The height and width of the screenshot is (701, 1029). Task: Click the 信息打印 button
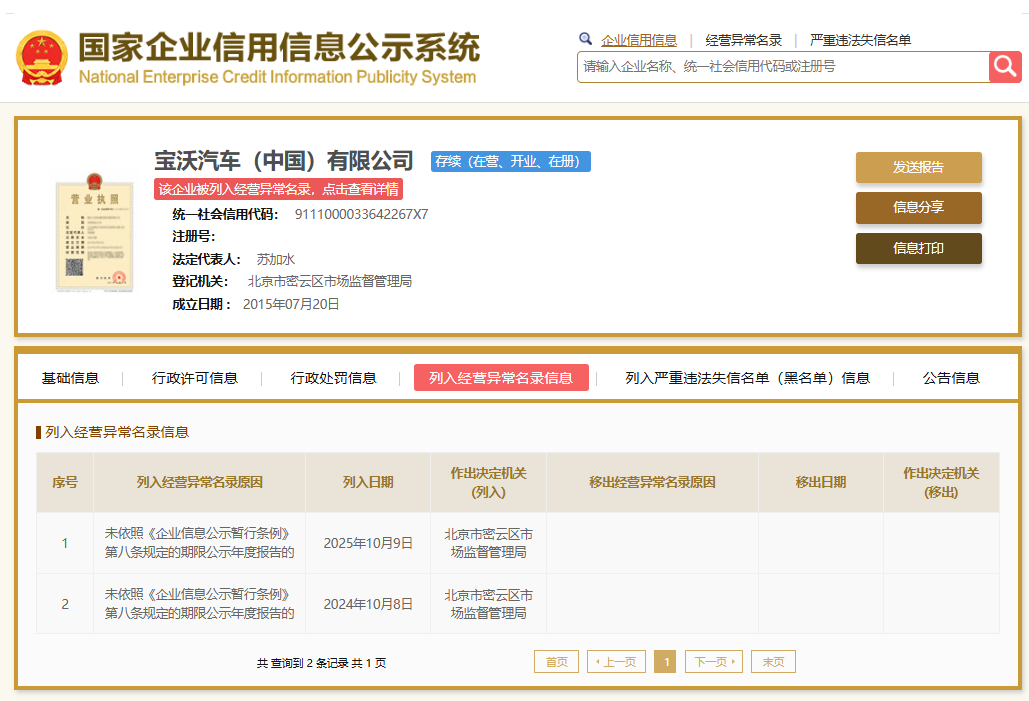click(x=918, y=248)
